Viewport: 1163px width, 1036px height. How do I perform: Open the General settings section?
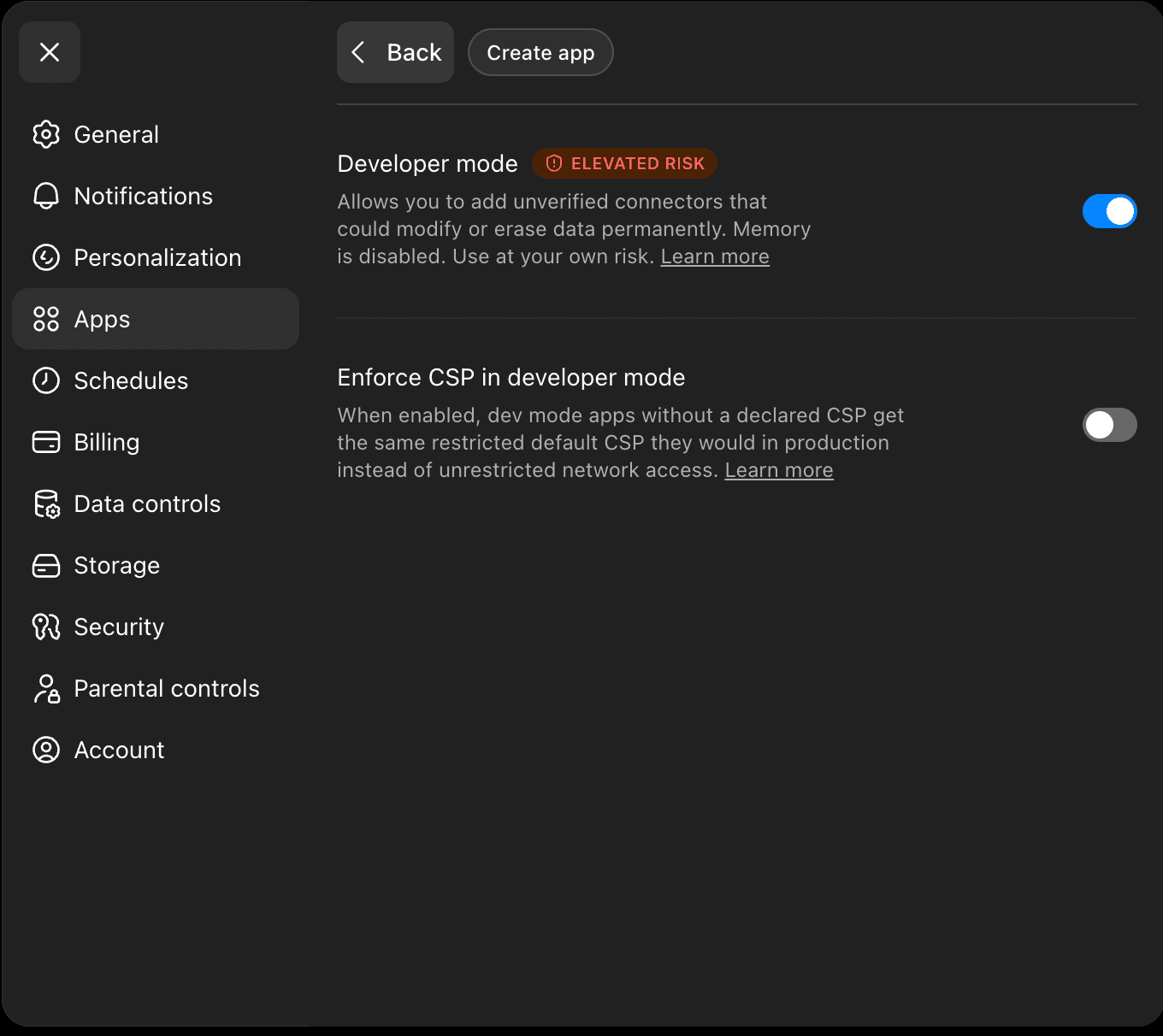pos(156,134)
